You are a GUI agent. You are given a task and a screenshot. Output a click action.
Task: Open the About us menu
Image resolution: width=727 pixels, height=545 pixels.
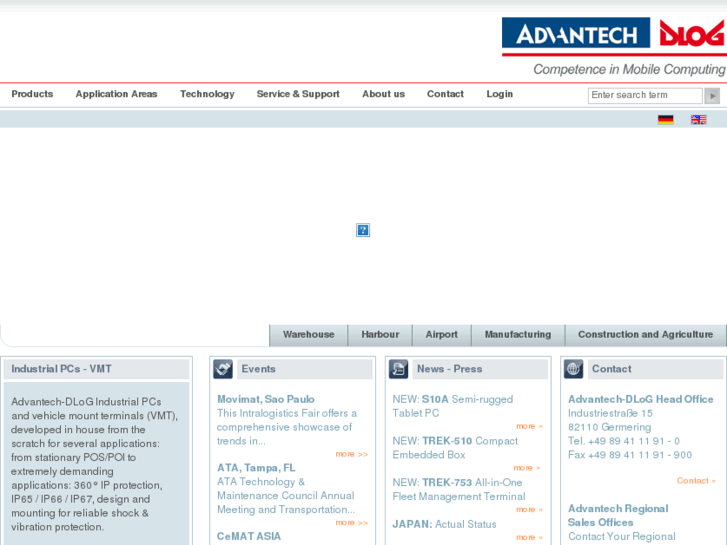coord(383,94)
